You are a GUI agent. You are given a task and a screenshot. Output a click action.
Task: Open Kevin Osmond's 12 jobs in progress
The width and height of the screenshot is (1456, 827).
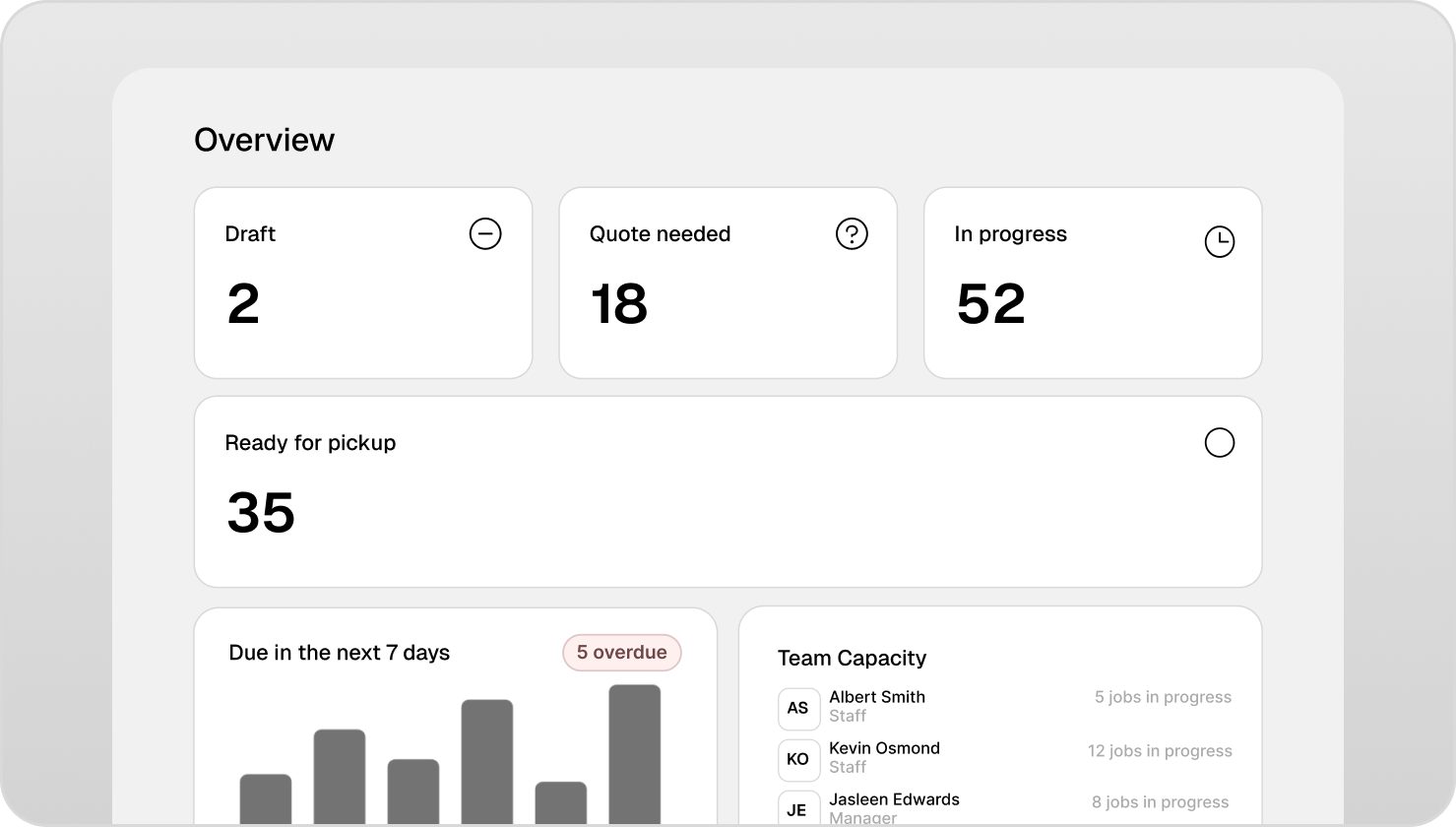(1160, 750)
